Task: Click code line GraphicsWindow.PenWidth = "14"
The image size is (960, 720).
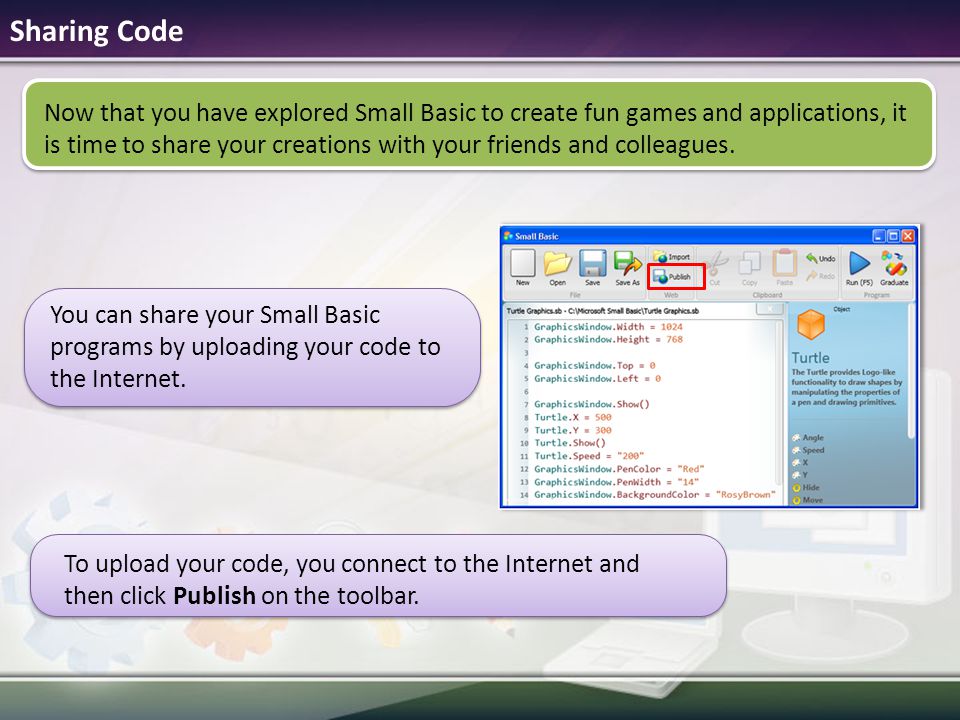Action: tap(616, 482)
